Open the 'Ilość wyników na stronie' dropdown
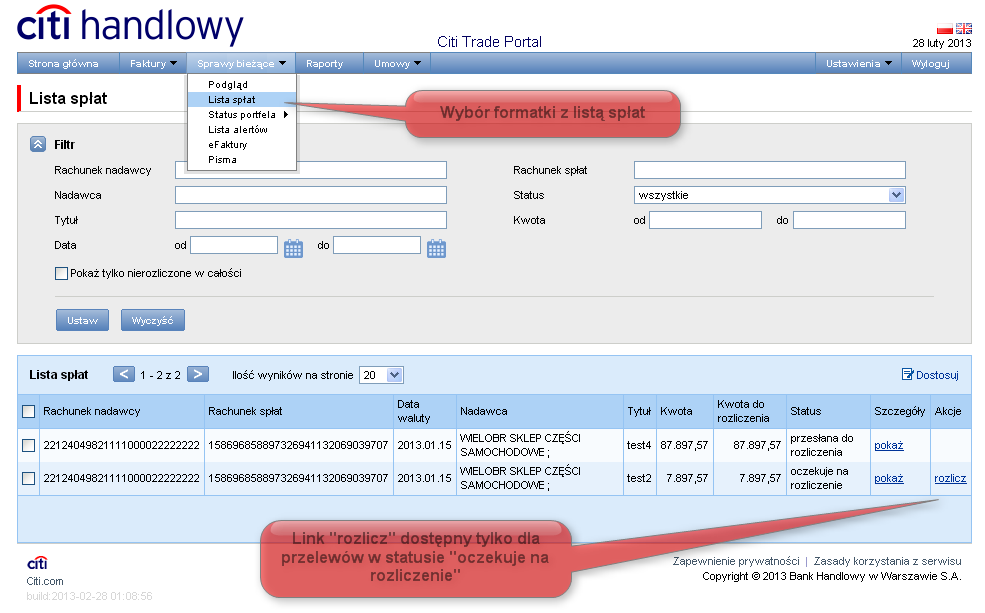 pos(381,375)
